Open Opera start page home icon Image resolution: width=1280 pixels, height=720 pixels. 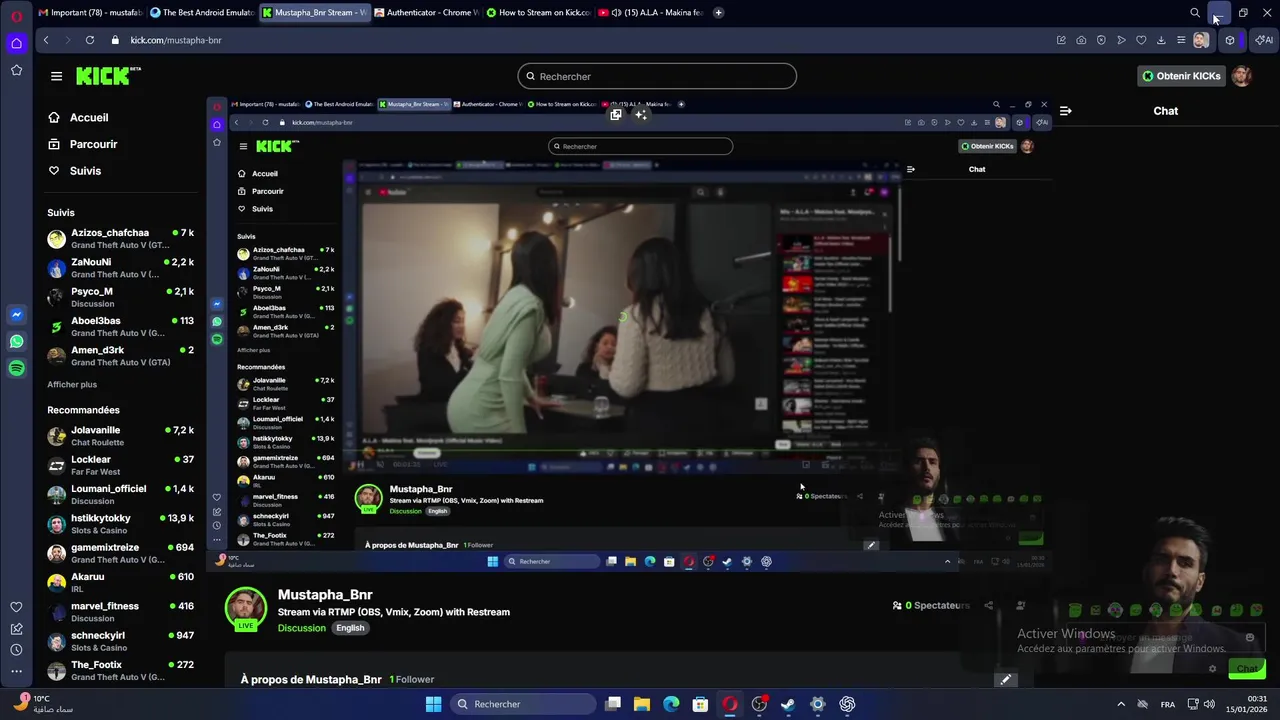click(x=16, y=43)
